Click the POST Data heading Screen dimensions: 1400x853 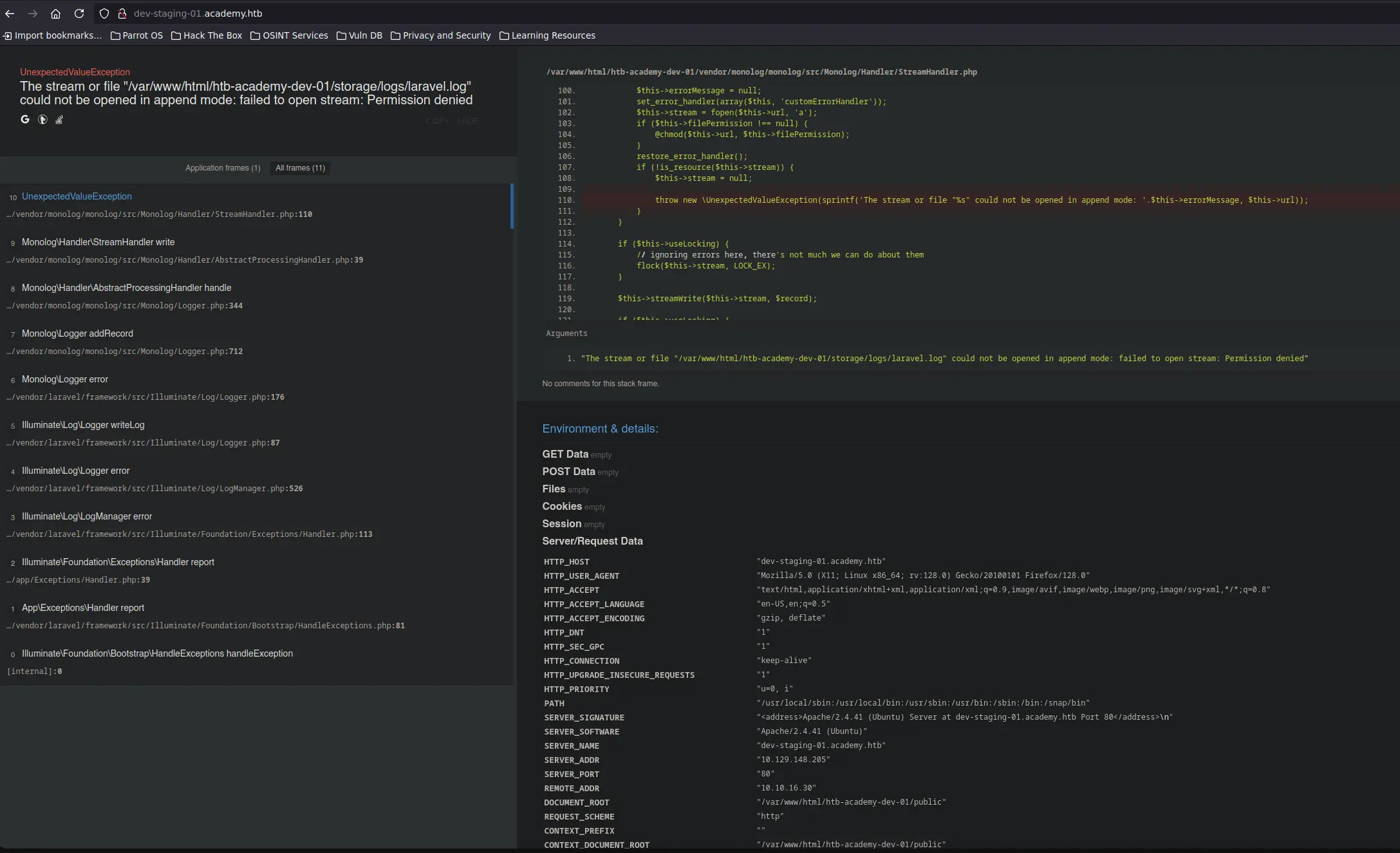click(x=568, y=472)
